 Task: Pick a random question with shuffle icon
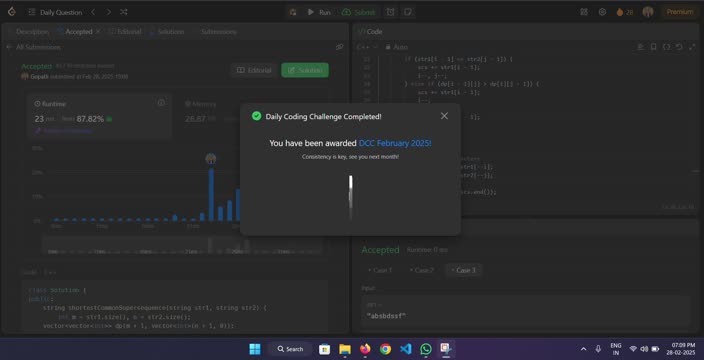coord(123,12)
